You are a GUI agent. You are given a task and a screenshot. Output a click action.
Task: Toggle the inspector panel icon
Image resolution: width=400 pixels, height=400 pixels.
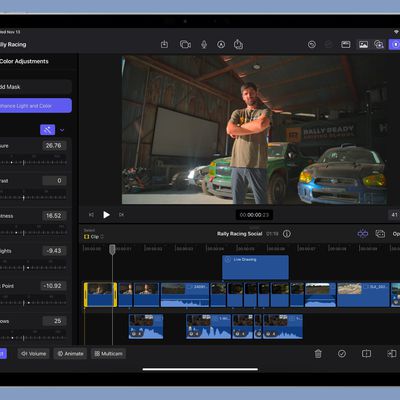pyautogui.click(x=395, y=44)
